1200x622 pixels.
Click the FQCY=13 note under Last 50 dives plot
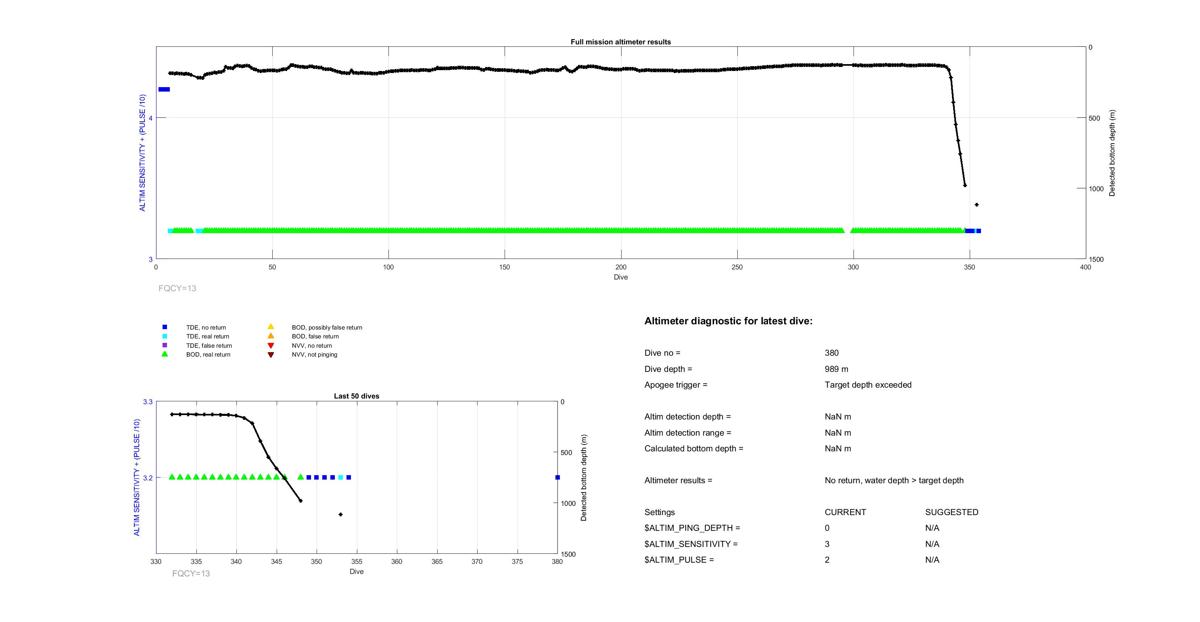coord(191,574)
